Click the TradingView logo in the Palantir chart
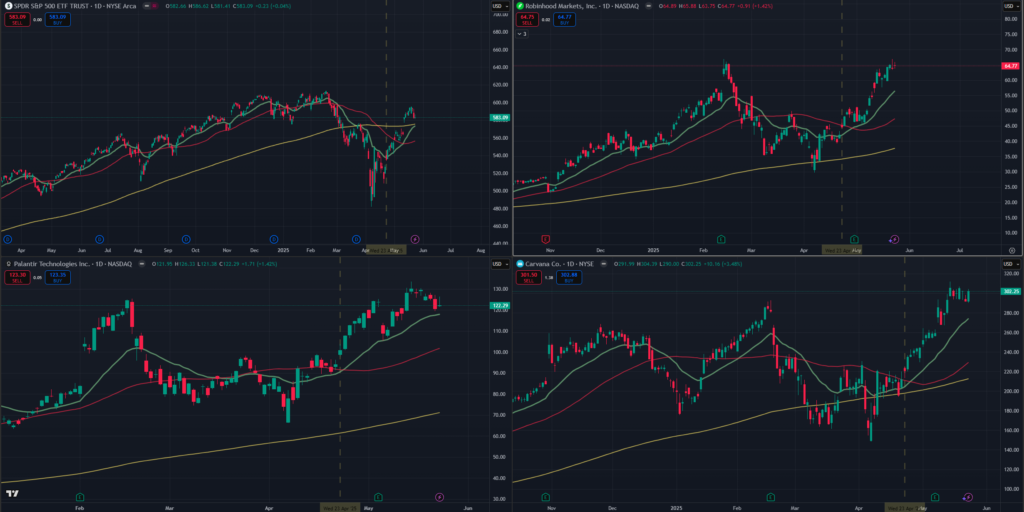This screenshot has height=512, width=1024. coord(12,494)
